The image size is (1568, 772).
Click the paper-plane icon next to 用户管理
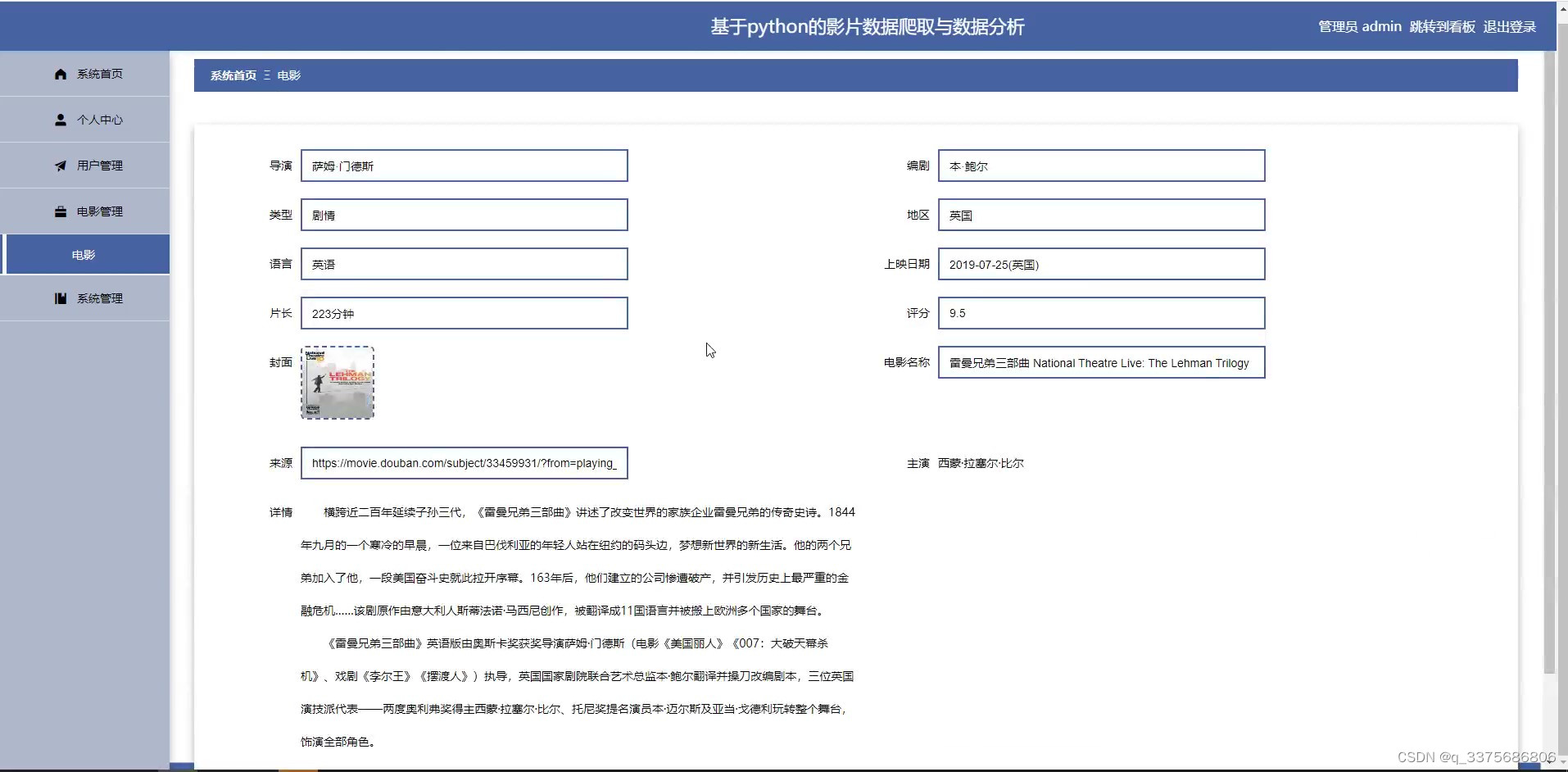(61, 165)
